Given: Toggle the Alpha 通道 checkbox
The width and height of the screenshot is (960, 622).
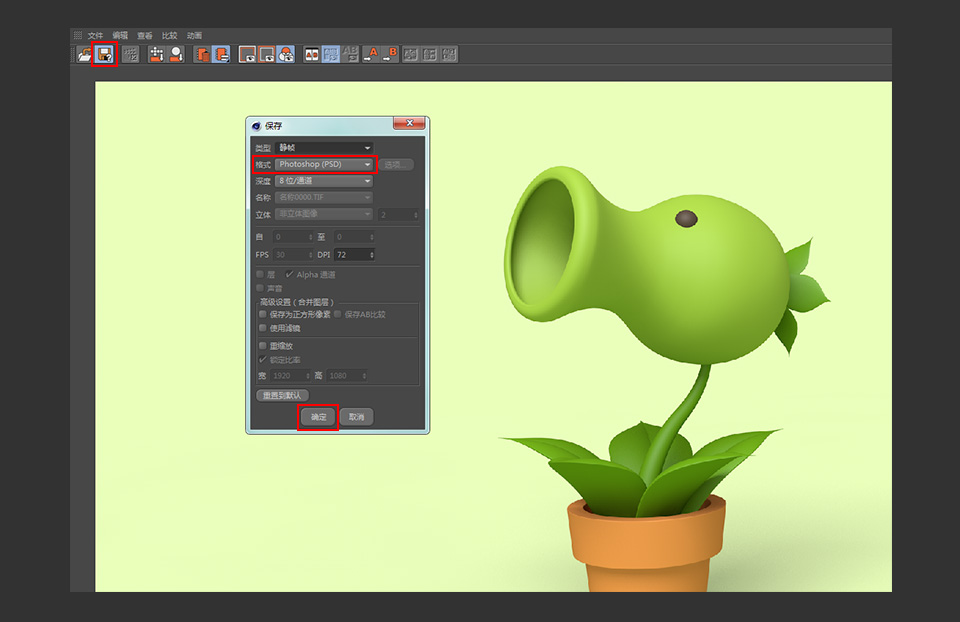Looking at the screenshot, I should [x=289, y=274].
